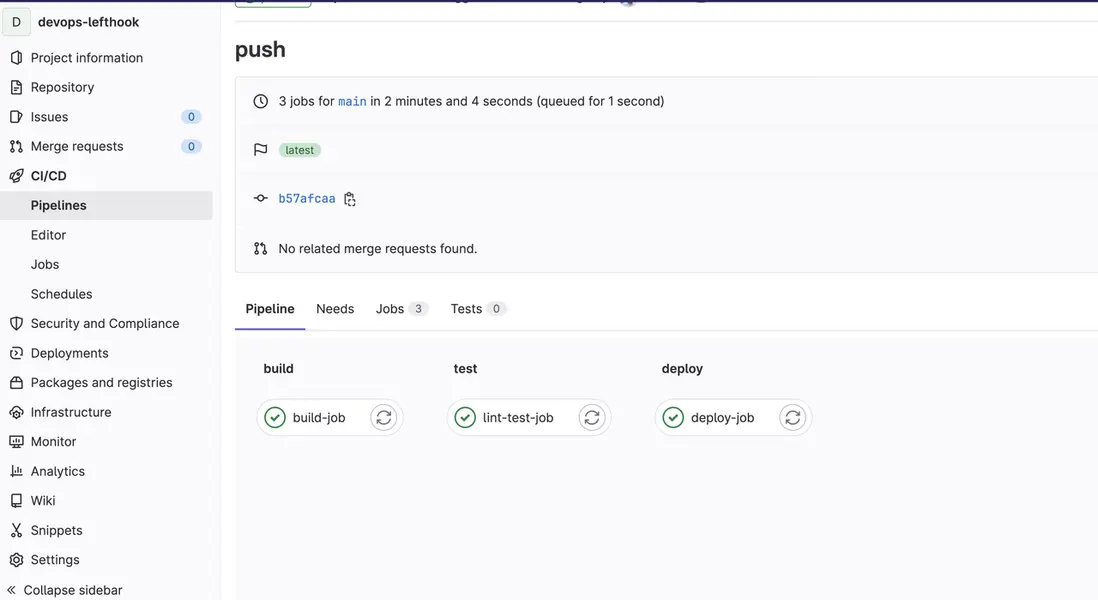
Task: Expand the Security and Compliance section
Action: (x=104, y=324)
